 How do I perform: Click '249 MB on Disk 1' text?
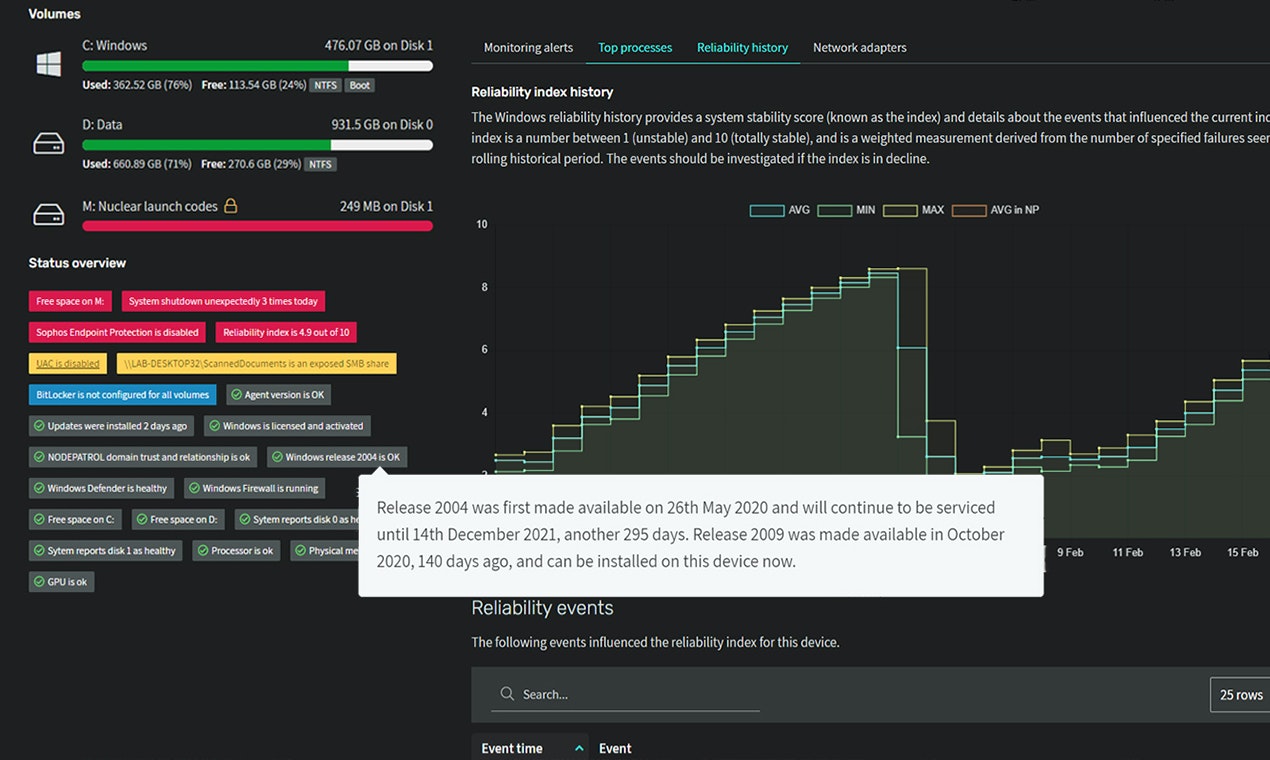click(x=386, y=207)
